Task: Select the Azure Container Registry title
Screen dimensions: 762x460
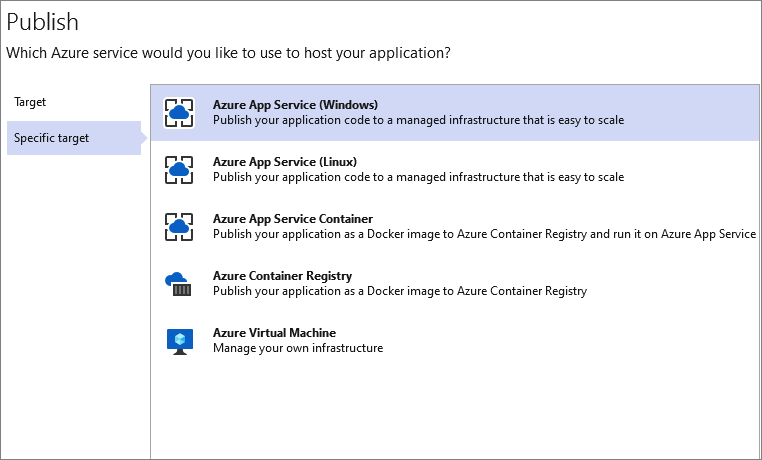Action: pyautogui.click(x=282, y=276)
